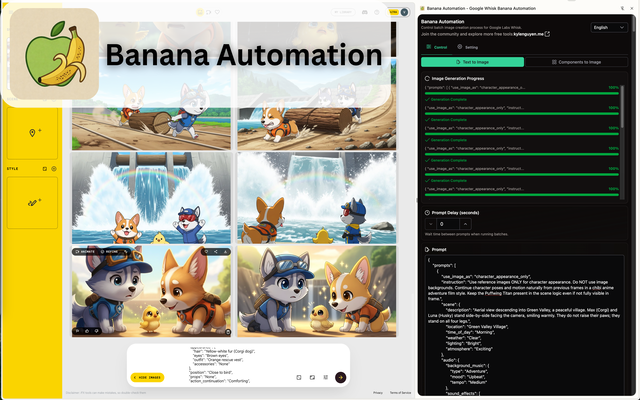Image resolution: width=640 pixels, height=400 pixels.
Task: Focus the Whisk prompt text box
Action: point(237,365)
